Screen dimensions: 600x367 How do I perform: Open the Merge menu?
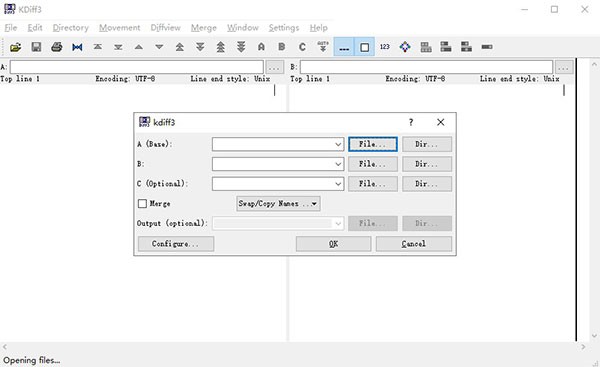coord(204,28)
